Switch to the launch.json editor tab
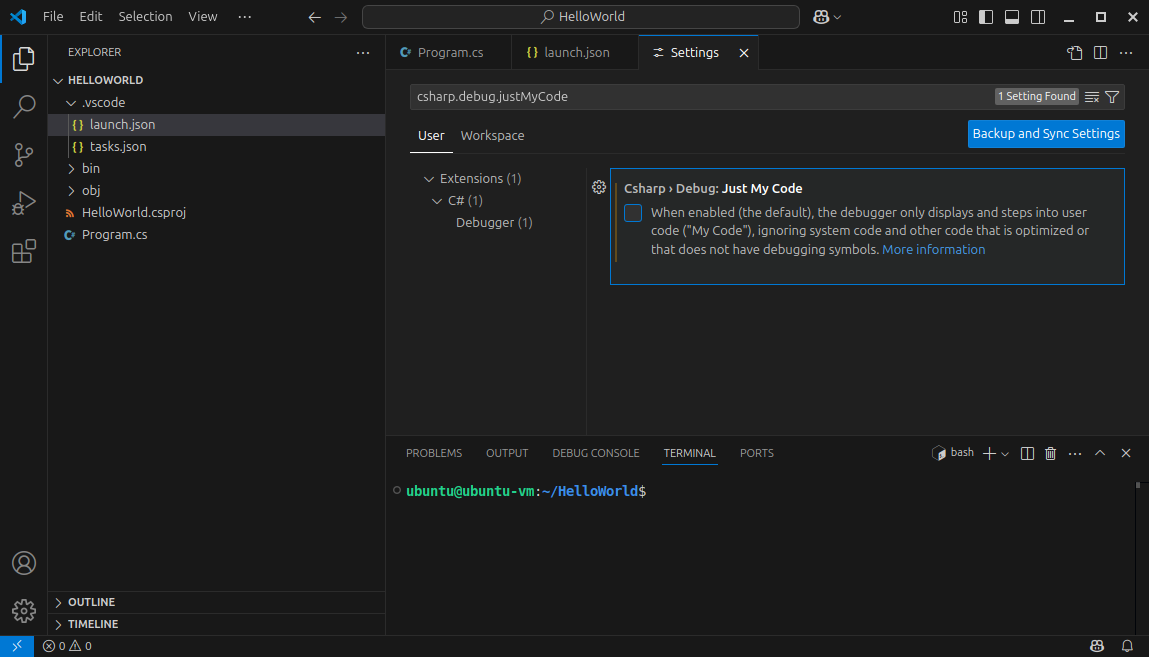This screenshot has width=1149, height=657. tap(576, 53)
